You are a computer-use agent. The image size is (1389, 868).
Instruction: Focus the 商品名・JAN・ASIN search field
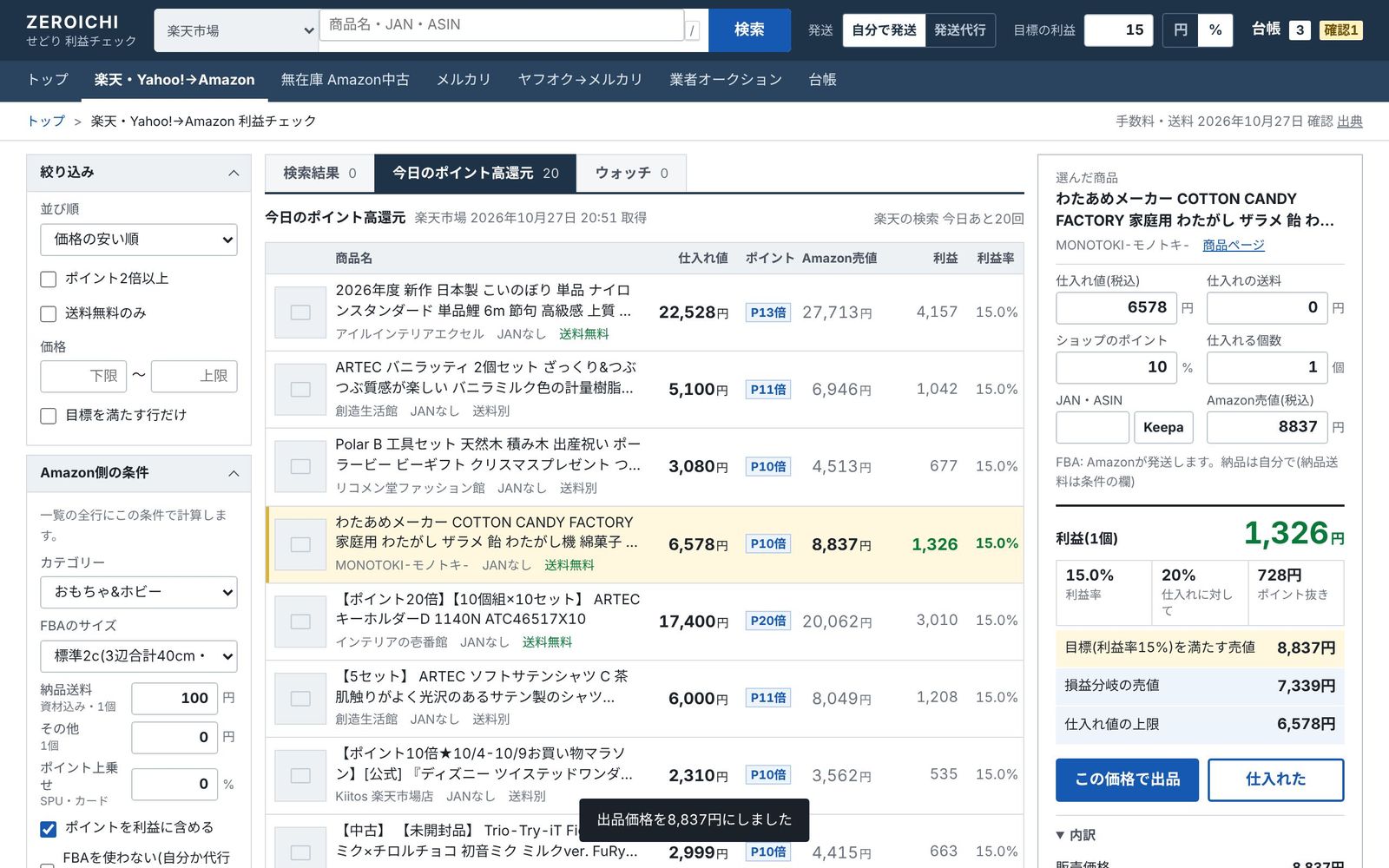[x=502, y=25]
